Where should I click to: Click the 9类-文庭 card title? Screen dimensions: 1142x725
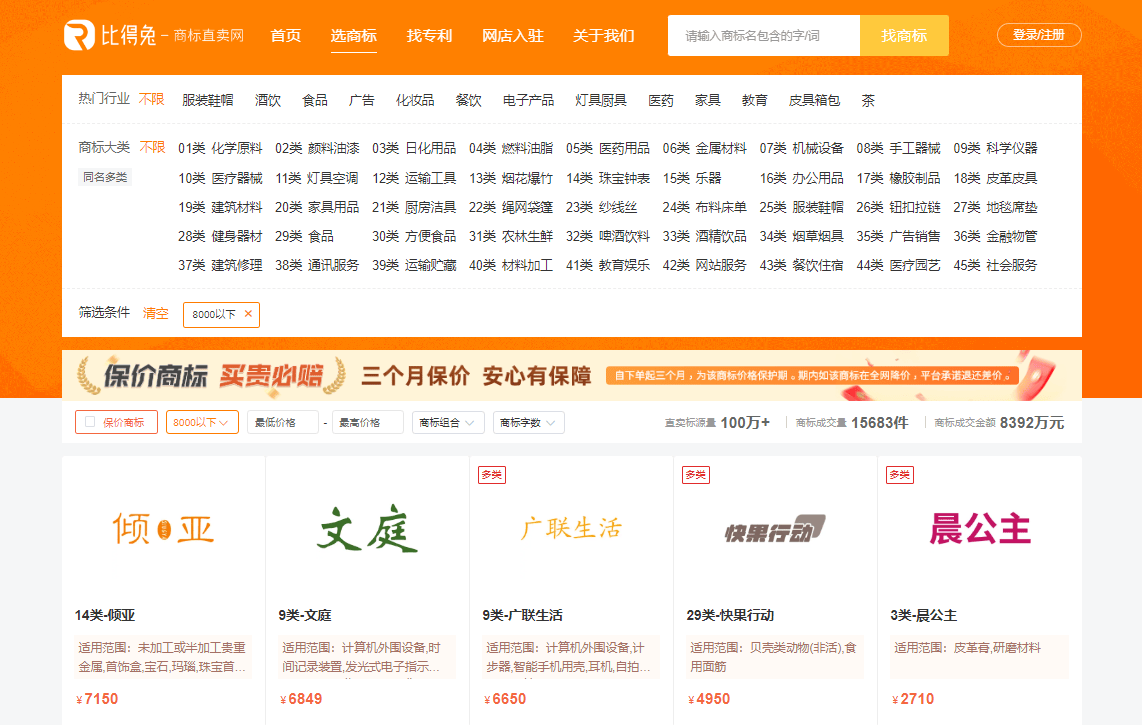[304, 616]
